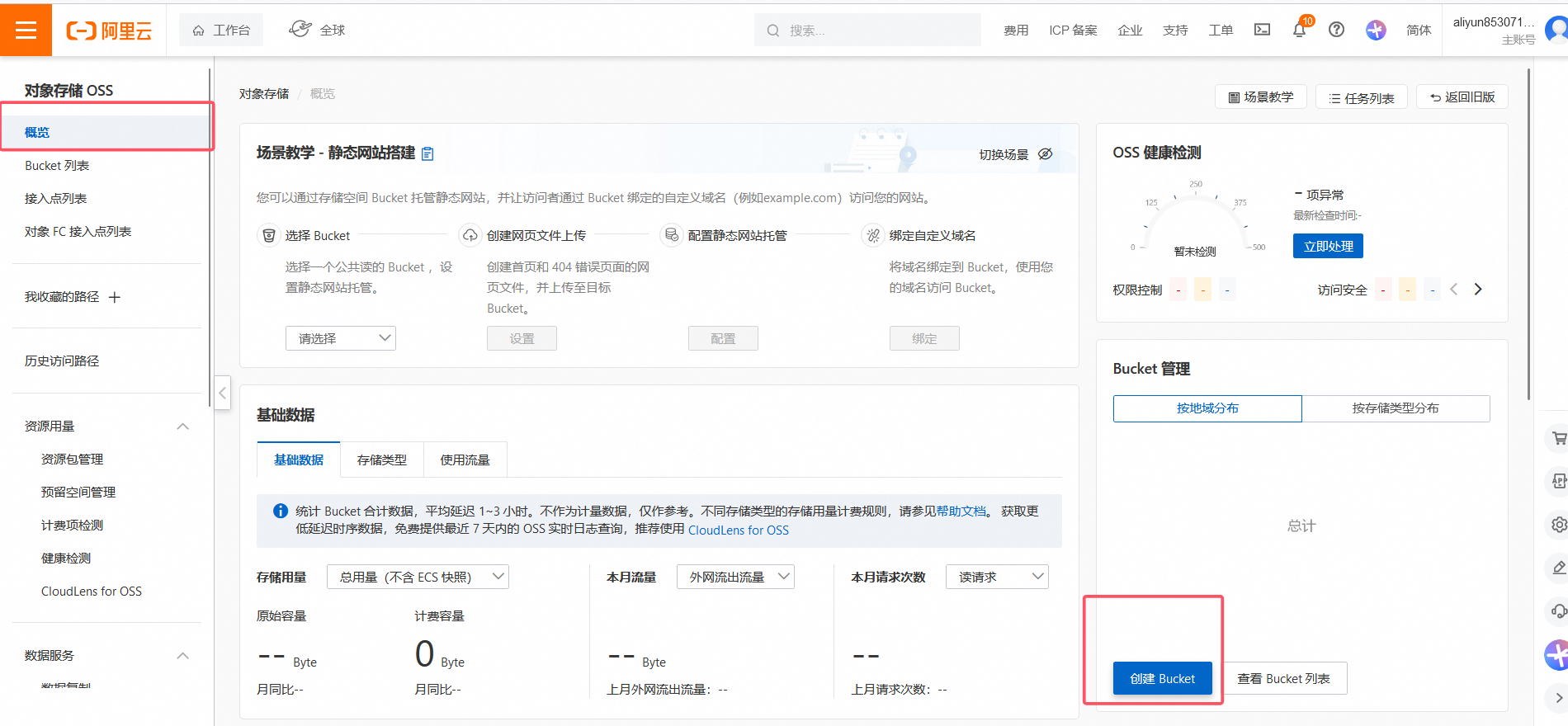This screenshot has width=1568, height=726.
Task: Open the 简体 language selector
Action: point(1419,31)
